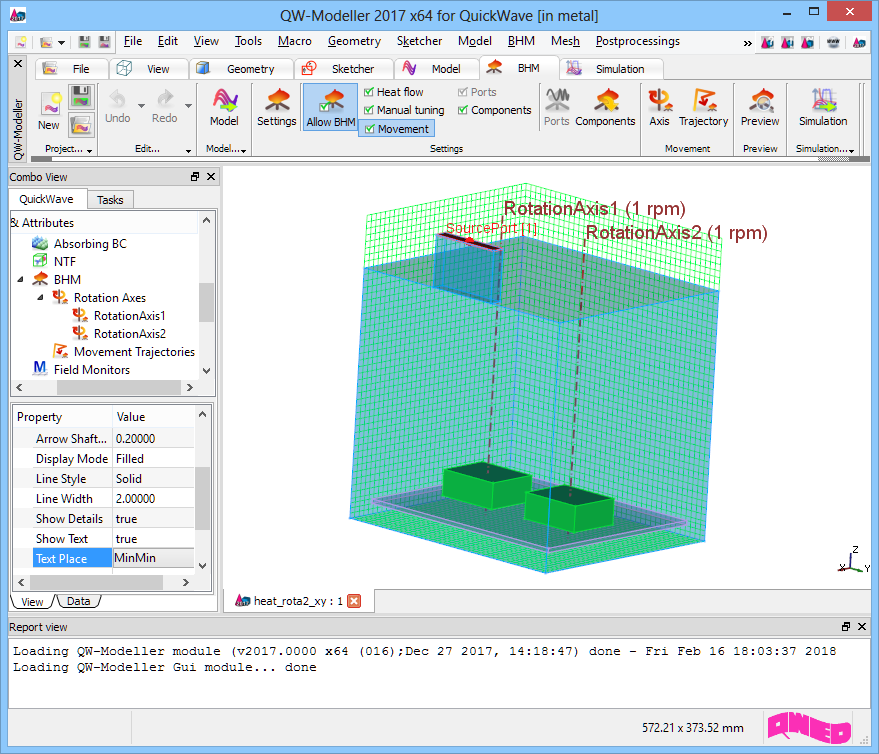
Task: Click the BHM Components icon
Action: point(605,108)
